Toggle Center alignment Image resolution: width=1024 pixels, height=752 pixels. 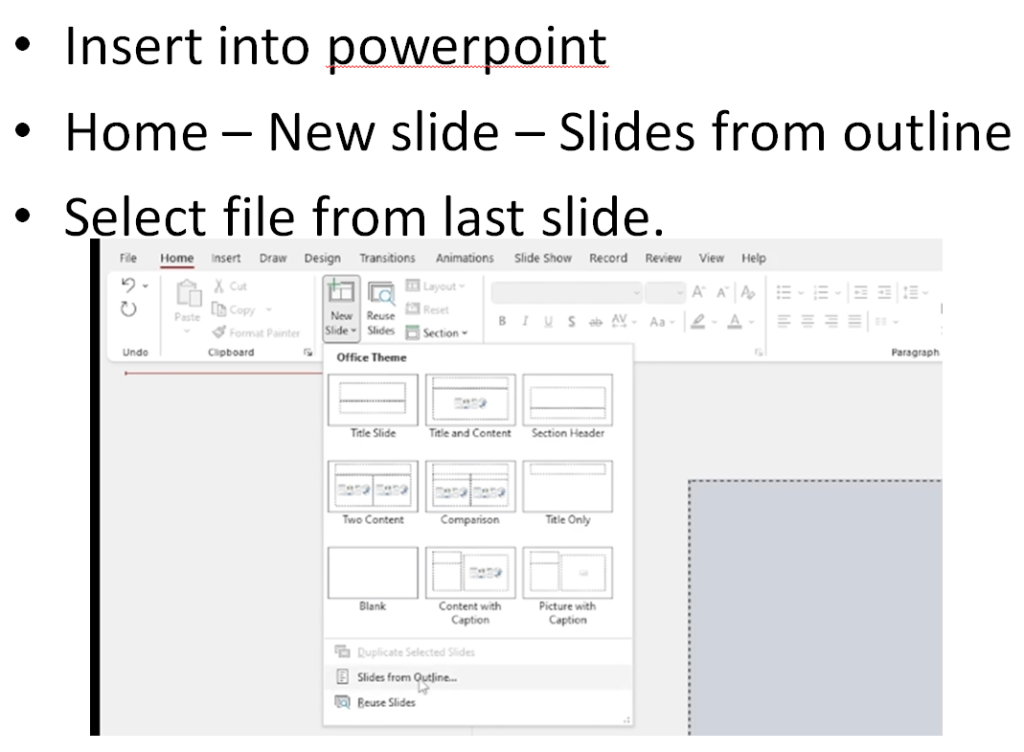coord(808,321)
